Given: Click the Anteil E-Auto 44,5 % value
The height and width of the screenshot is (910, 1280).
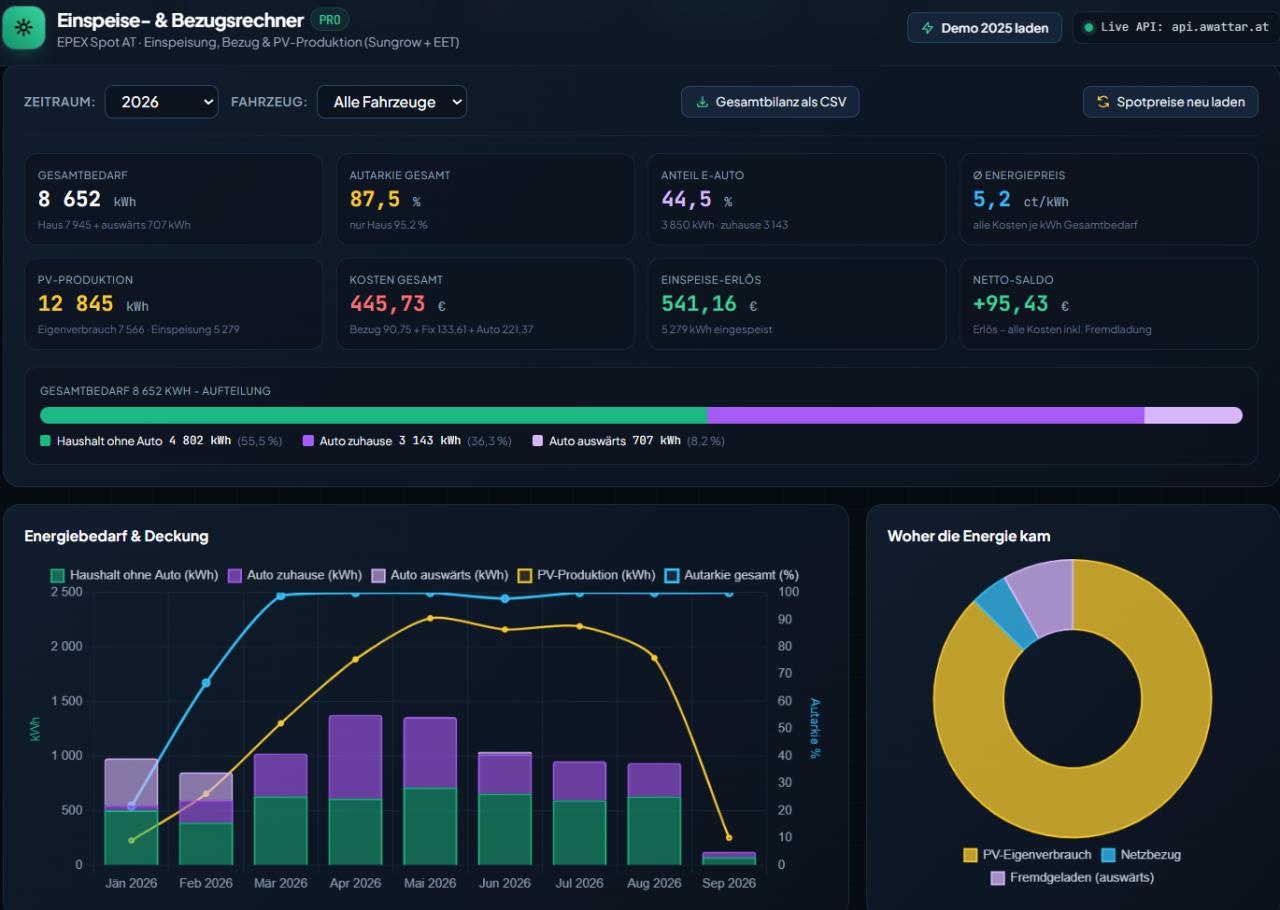Looking at the screenshot, I should pos(697,200).
